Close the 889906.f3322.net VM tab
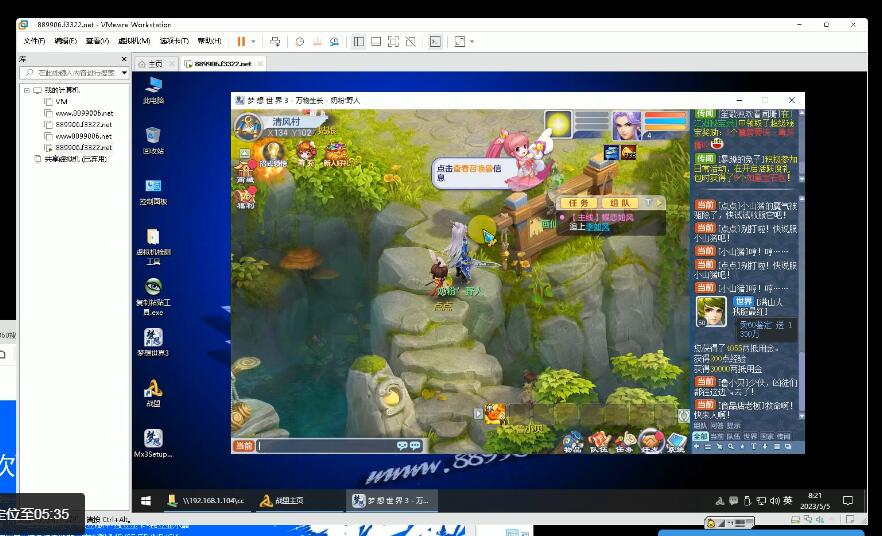Screen dimensions: 882x536 pos(260,64)
